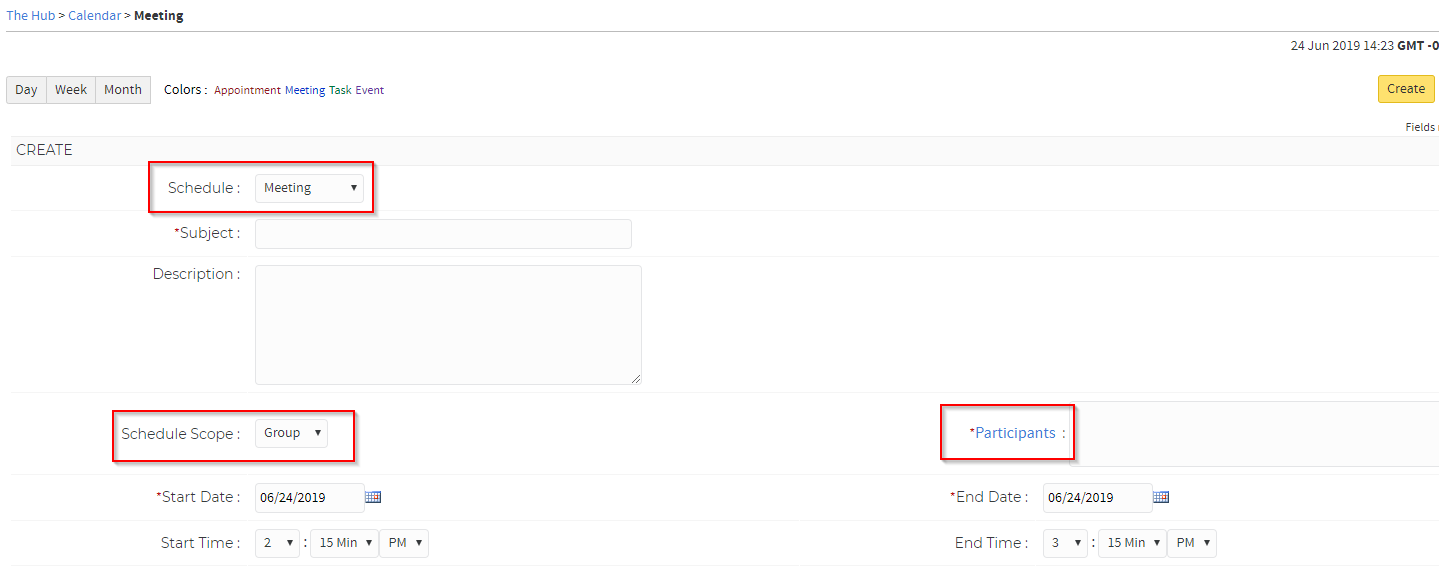Click inside the Description text area
The height and width of the screenshot is (576, 1439).
pyautogui.click(x=448, y=324)
